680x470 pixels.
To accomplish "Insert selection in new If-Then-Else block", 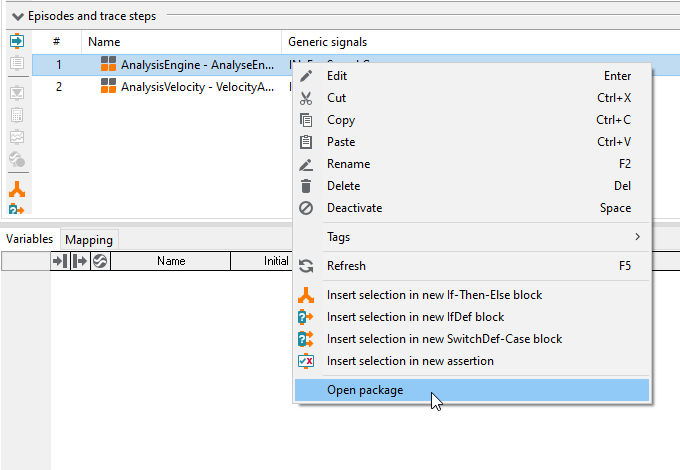I will click(472, 295).
